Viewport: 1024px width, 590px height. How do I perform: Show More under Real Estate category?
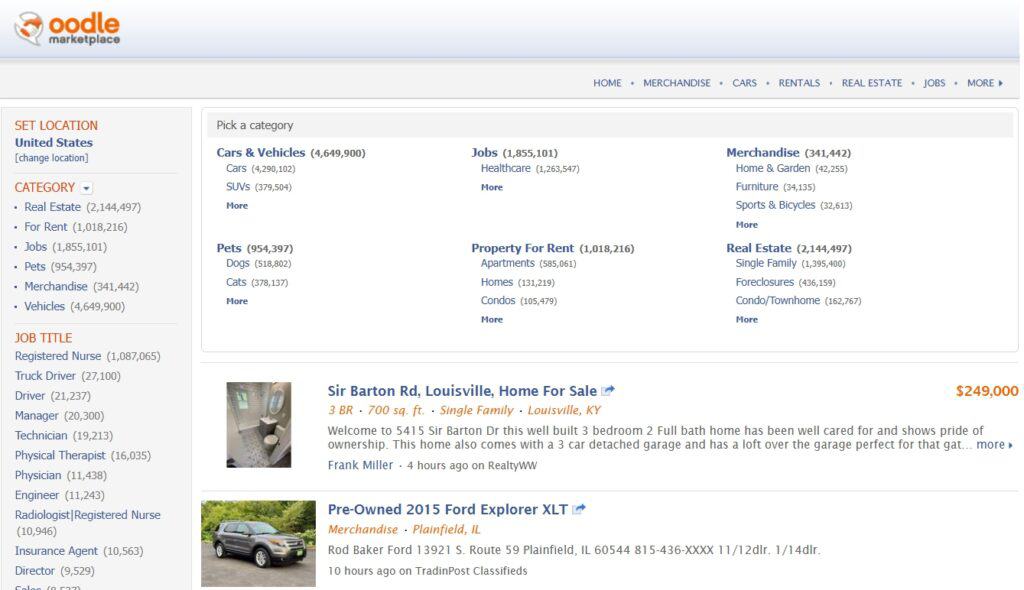(746, 320)
